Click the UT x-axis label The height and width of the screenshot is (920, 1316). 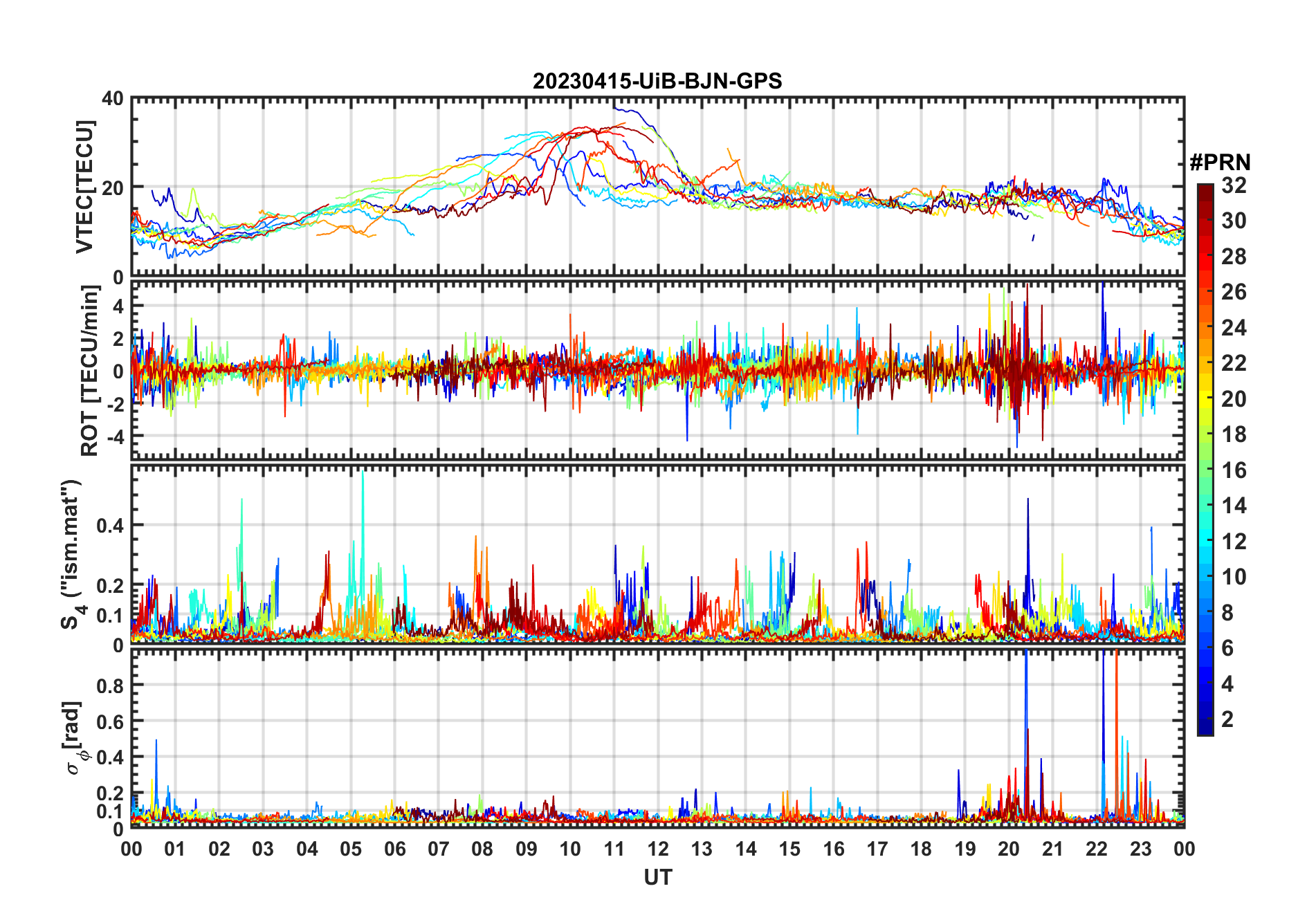tap(657, 877)
